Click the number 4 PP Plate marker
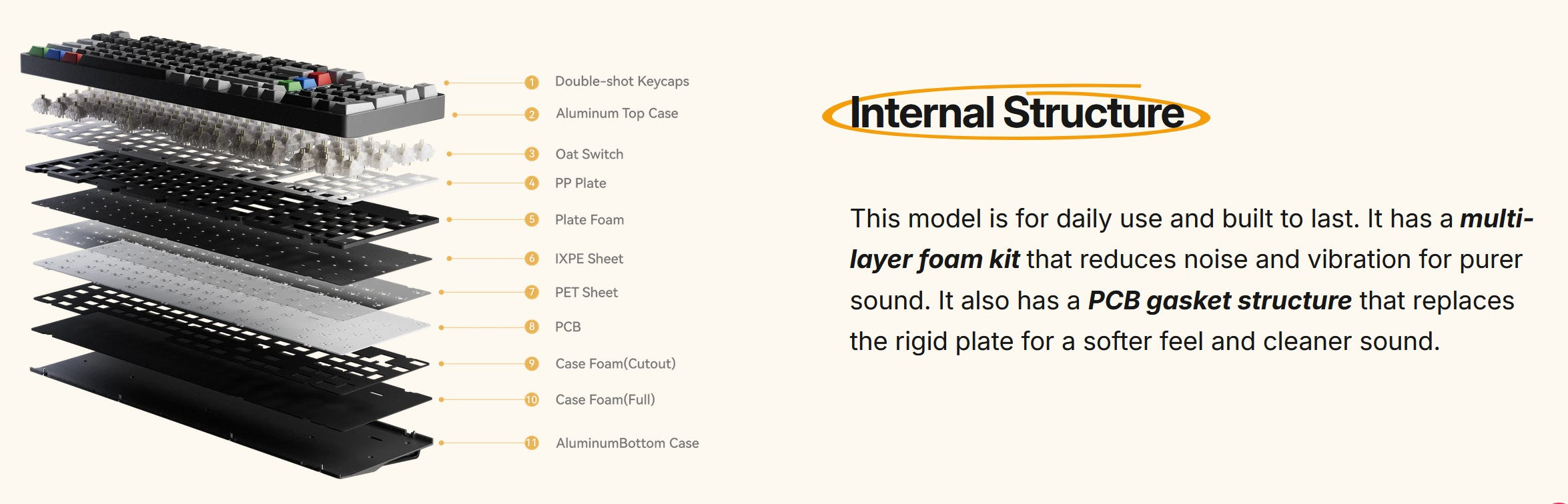 point(531,183)
